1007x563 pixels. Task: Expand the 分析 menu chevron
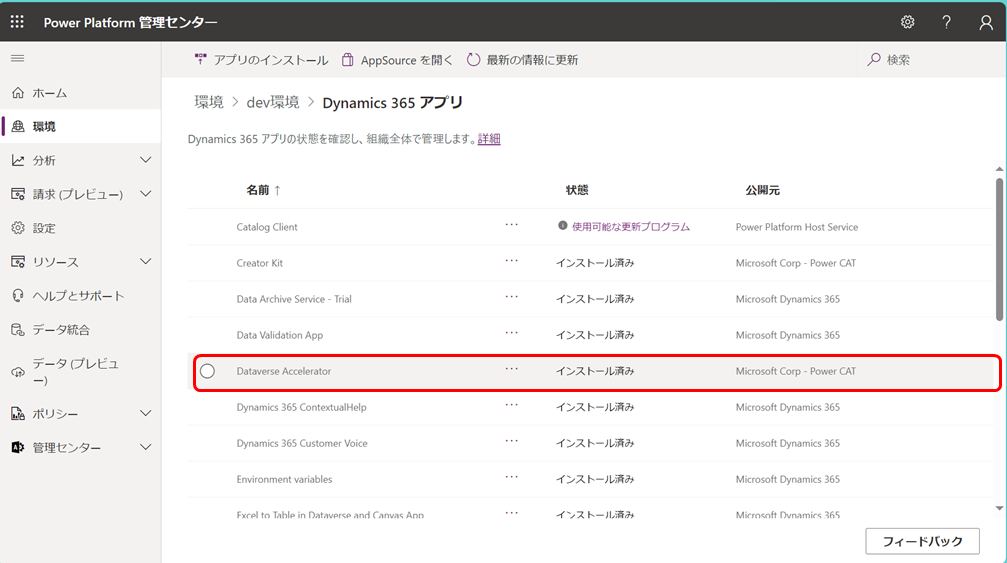146,160
